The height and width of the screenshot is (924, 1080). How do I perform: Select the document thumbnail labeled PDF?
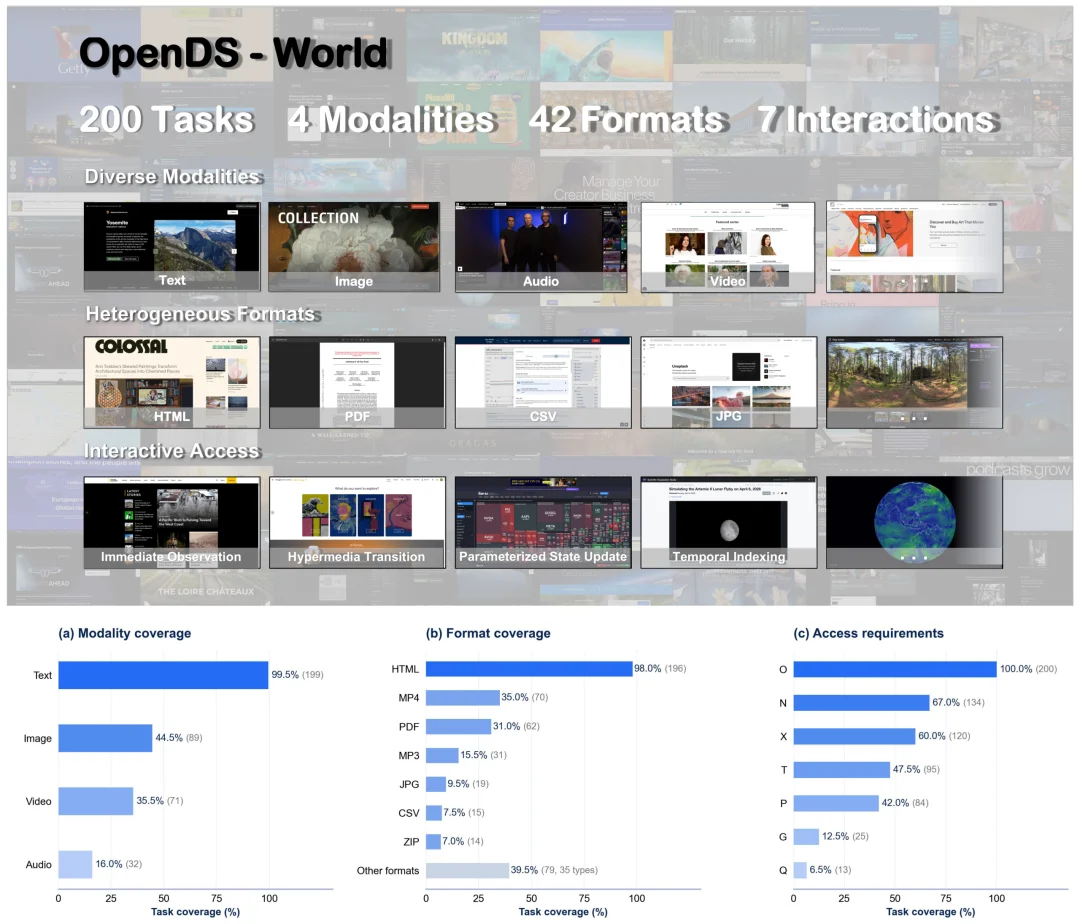coord(357,382)
